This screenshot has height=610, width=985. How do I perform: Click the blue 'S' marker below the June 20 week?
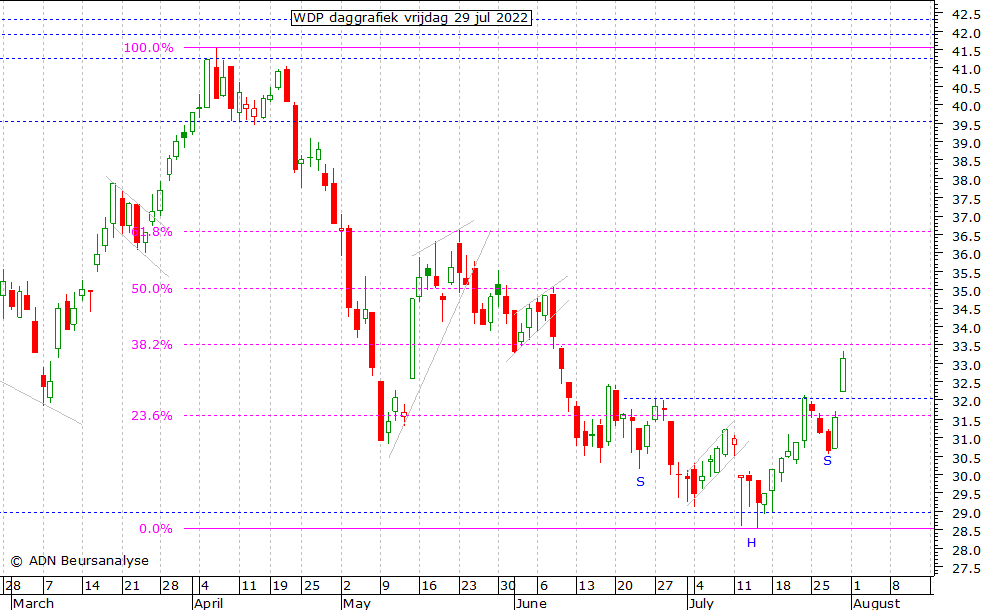[x=640, y=482]
